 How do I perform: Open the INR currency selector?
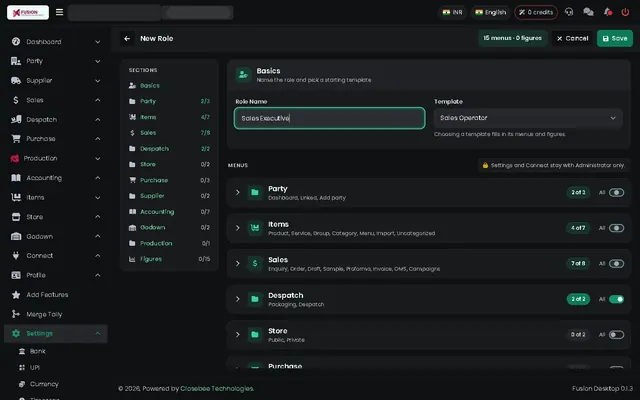[x=453, y=12]
